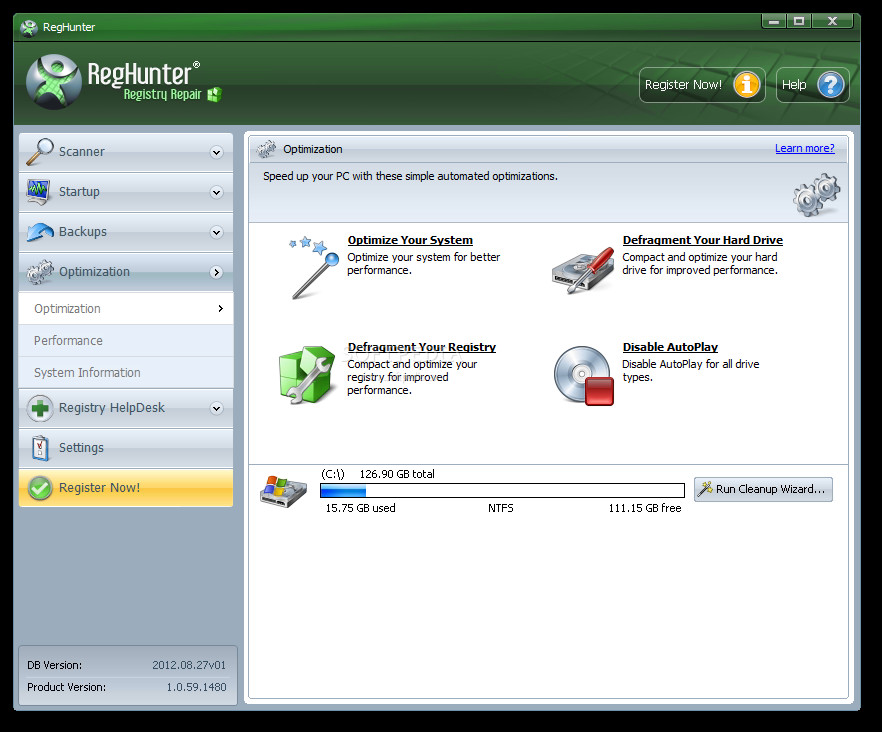Minimize the RegHunter window

774,21
